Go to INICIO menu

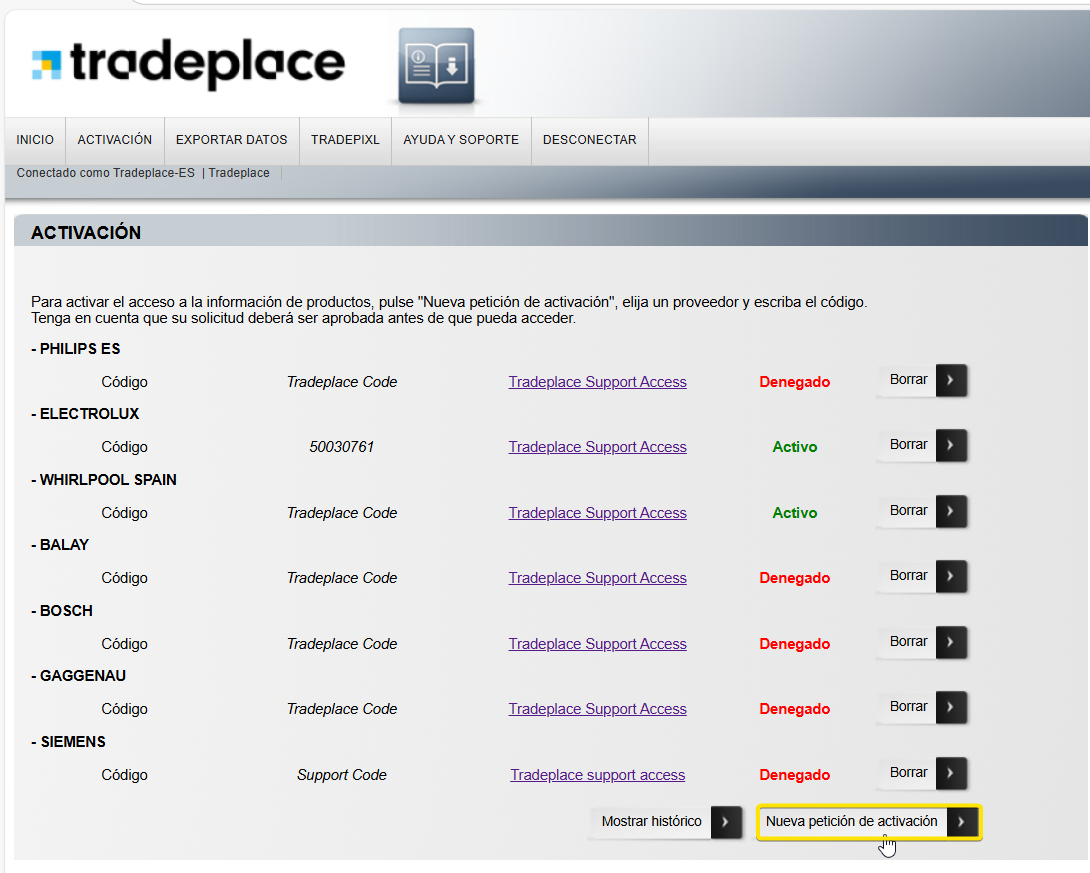35,140
